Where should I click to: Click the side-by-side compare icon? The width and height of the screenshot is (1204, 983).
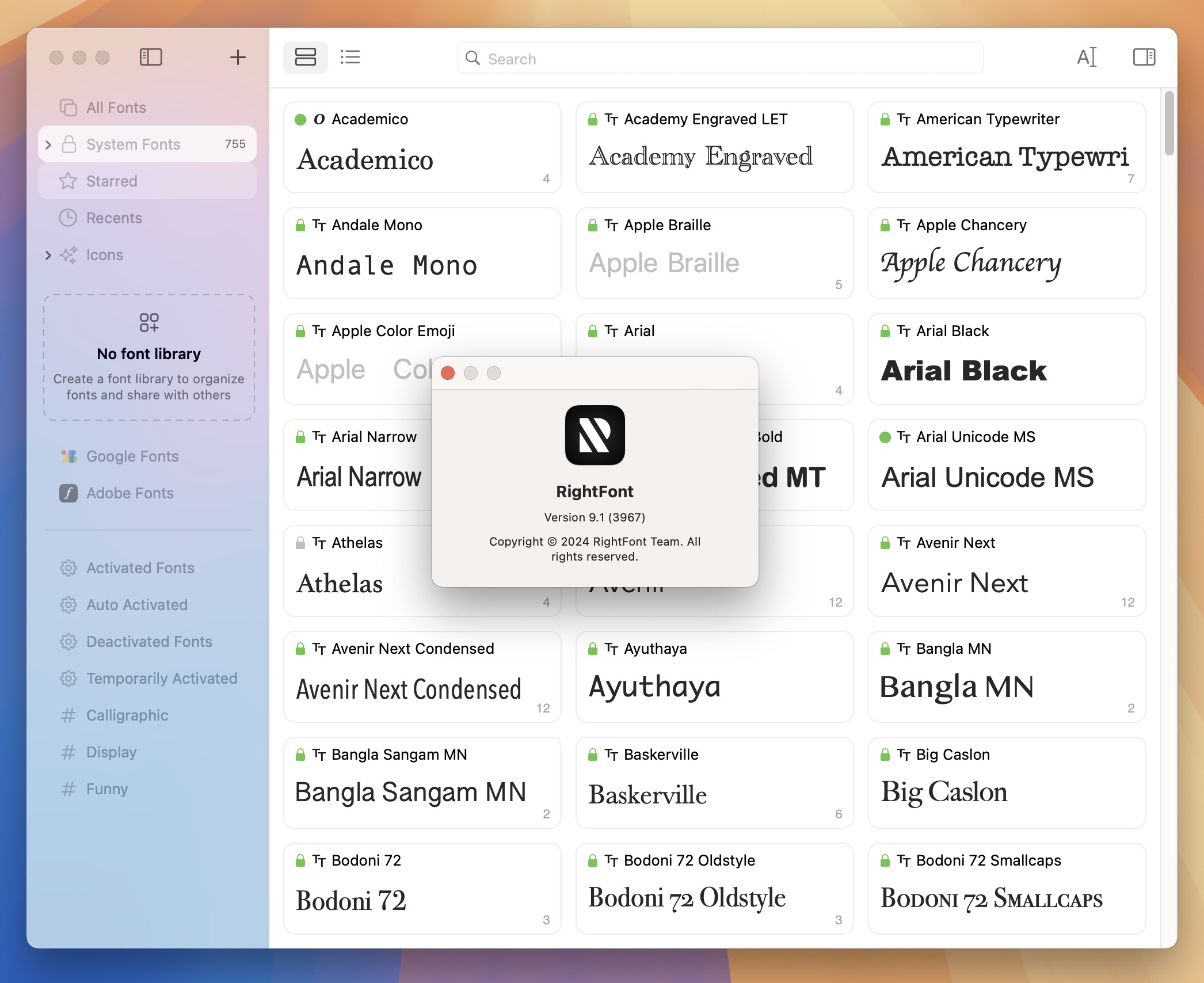(x=1144, y=57)
